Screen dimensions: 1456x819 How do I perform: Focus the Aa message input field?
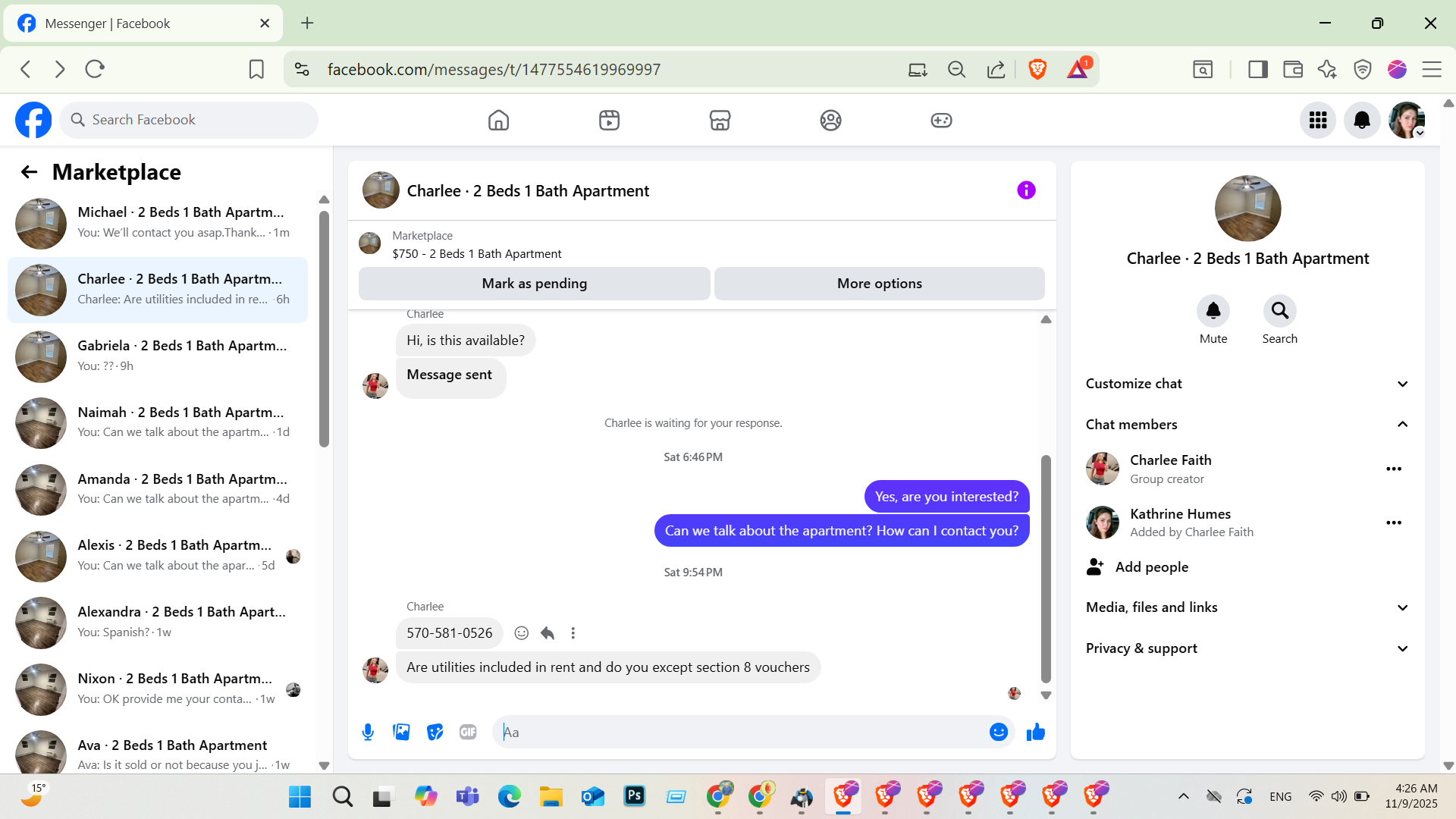pyautogui.click(x=739, y=732)
